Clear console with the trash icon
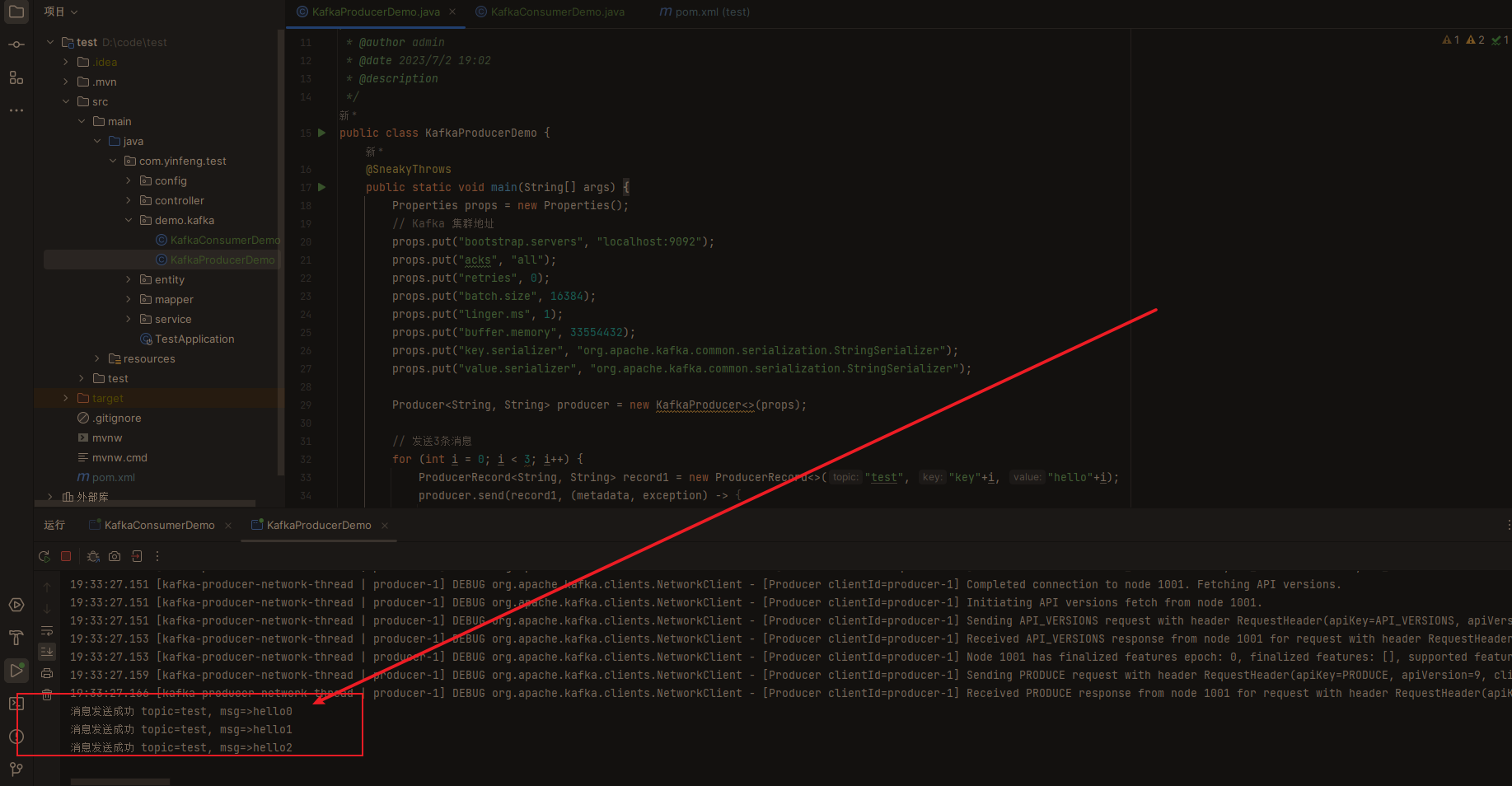Screen dimensions: 1512x786 click(x=47, y=695)
